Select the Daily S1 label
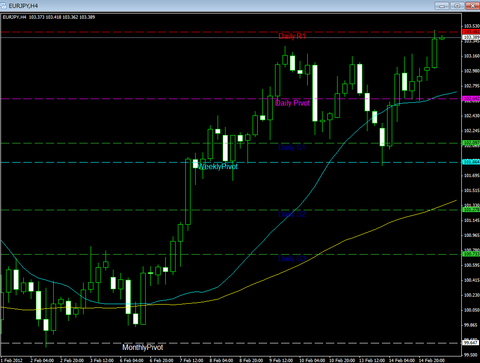 click(x=292, y=147)
